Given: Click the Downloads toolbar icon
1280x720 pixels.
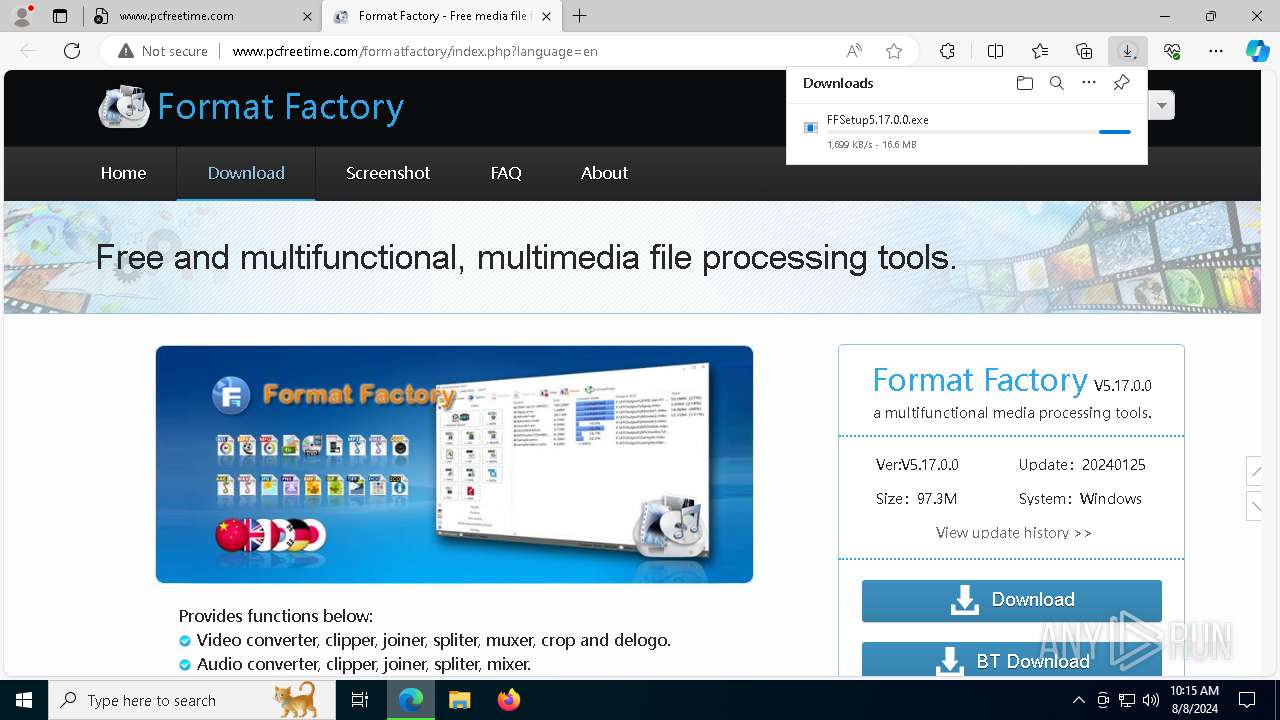Looking at the screenshot, I should 1128,51.
